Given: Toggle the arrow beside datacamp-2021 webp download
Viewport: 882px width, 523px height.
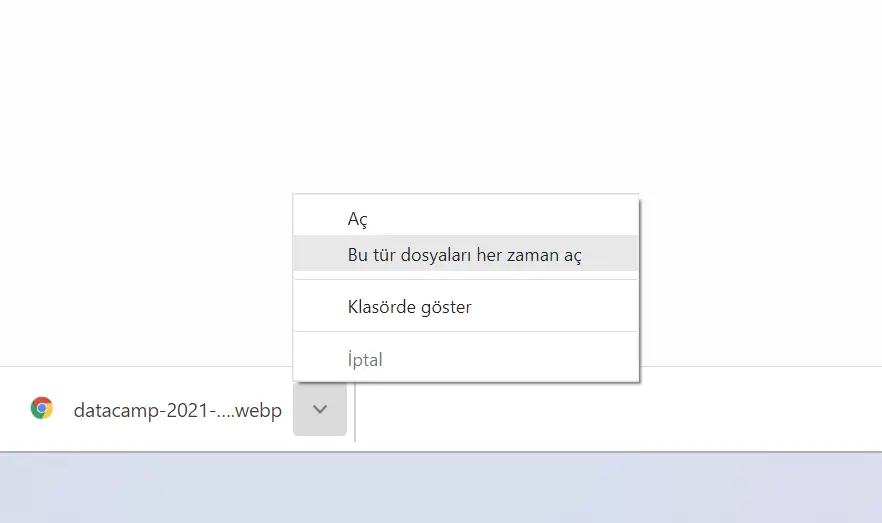Looking at the screenshot, I should coord(320,409).
